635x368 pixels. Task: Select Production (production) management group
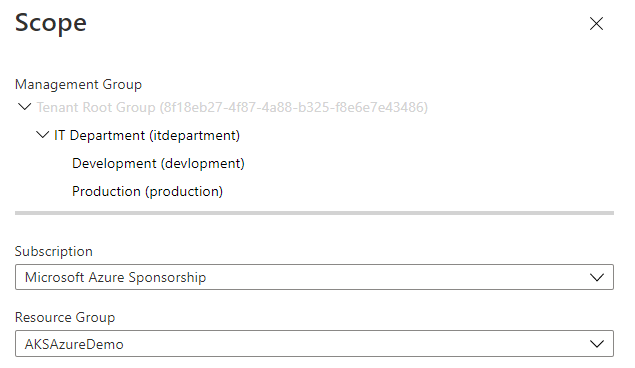click(x=147, y=191)
